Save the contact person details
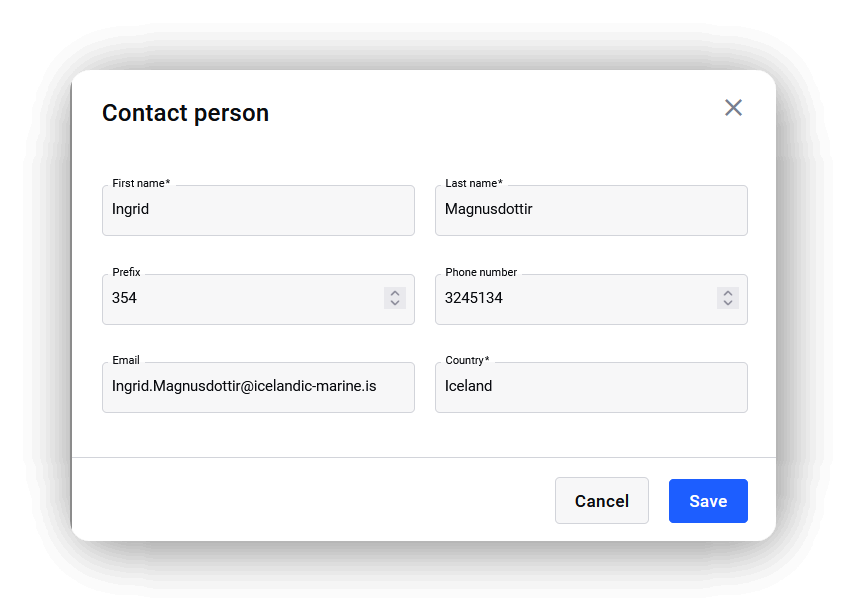This screenshot has width=851, height=616. tap(708, 500)
